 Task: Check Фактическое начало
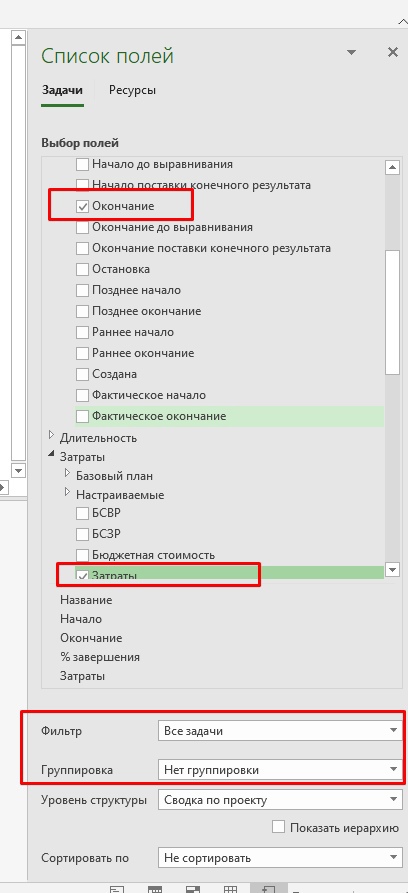pyautogui.click(x=83, y=395)
